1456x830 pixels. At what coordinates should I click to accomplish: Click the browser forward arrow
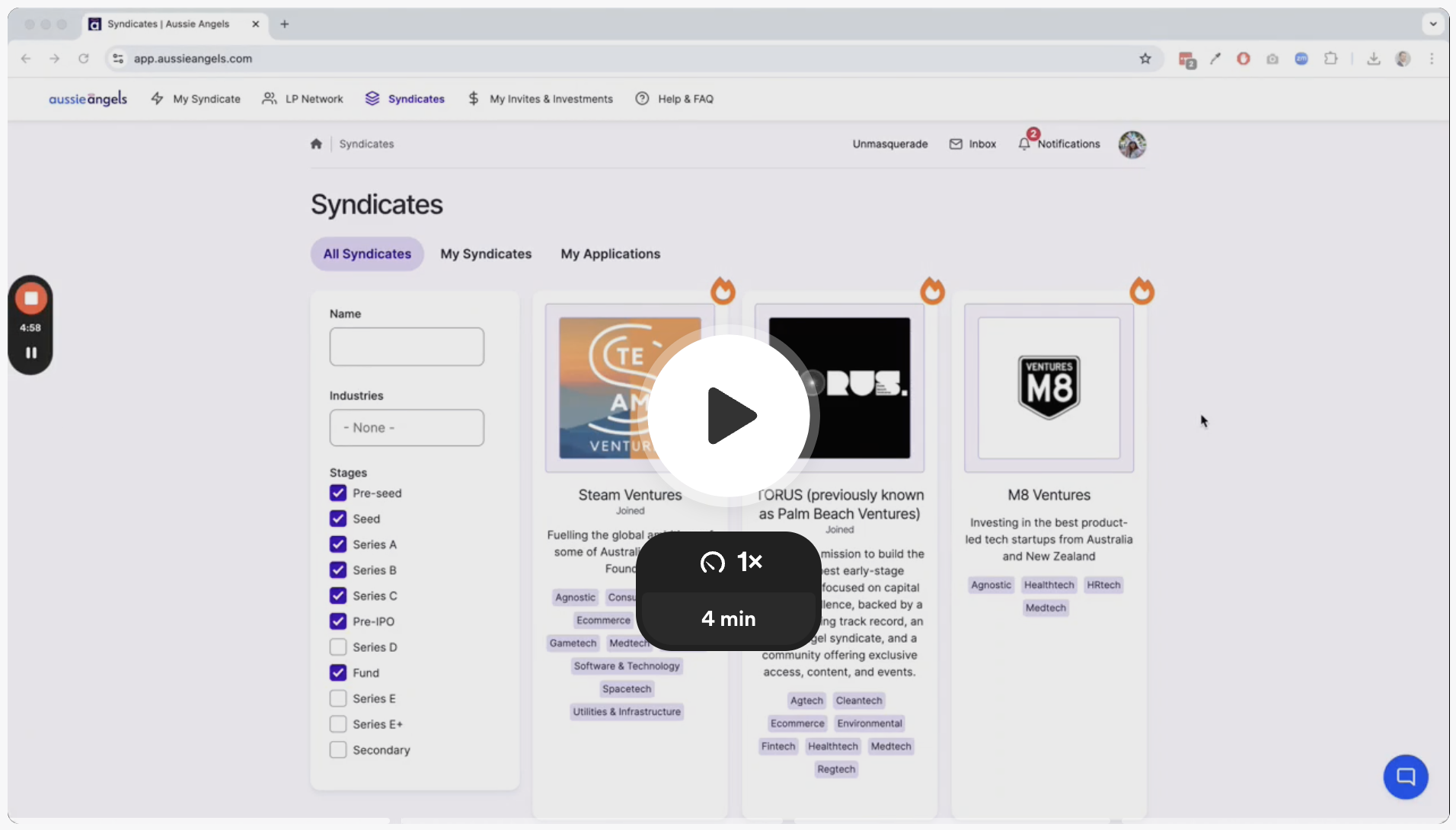[x=54, y=59]
